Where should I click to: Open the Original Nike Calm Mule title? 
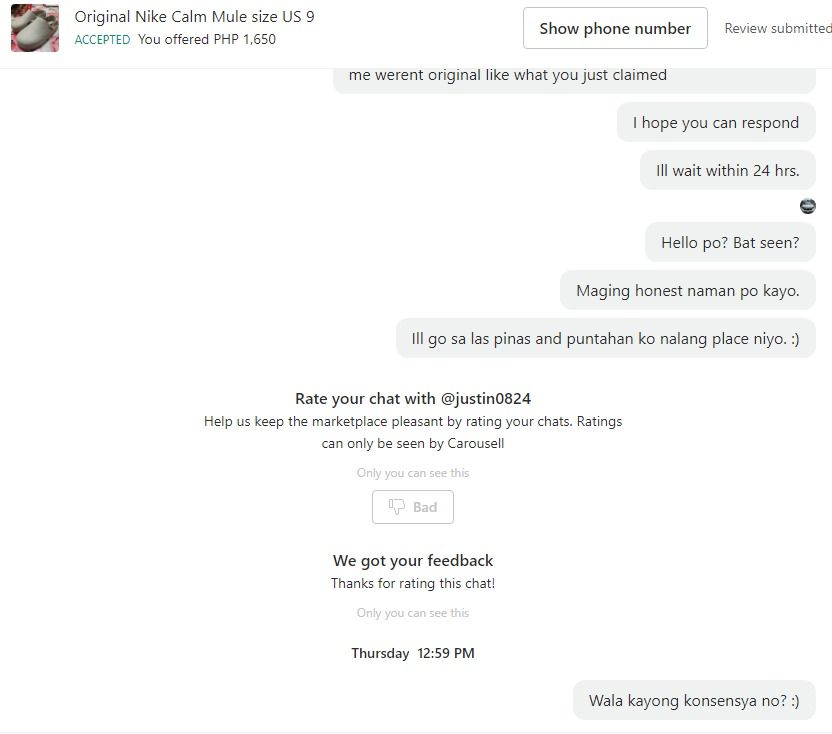pos(194,16)
